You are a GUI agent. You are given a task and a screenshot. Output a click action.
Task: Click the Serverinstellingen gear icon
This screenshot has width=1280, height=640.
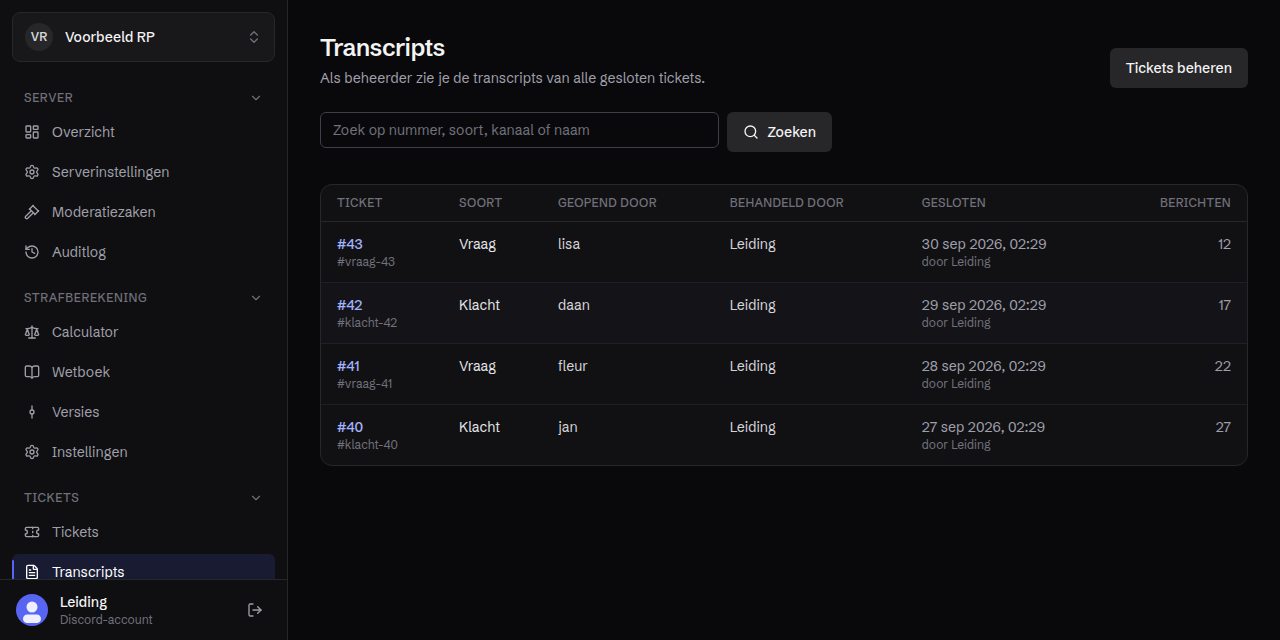(32, 172)
